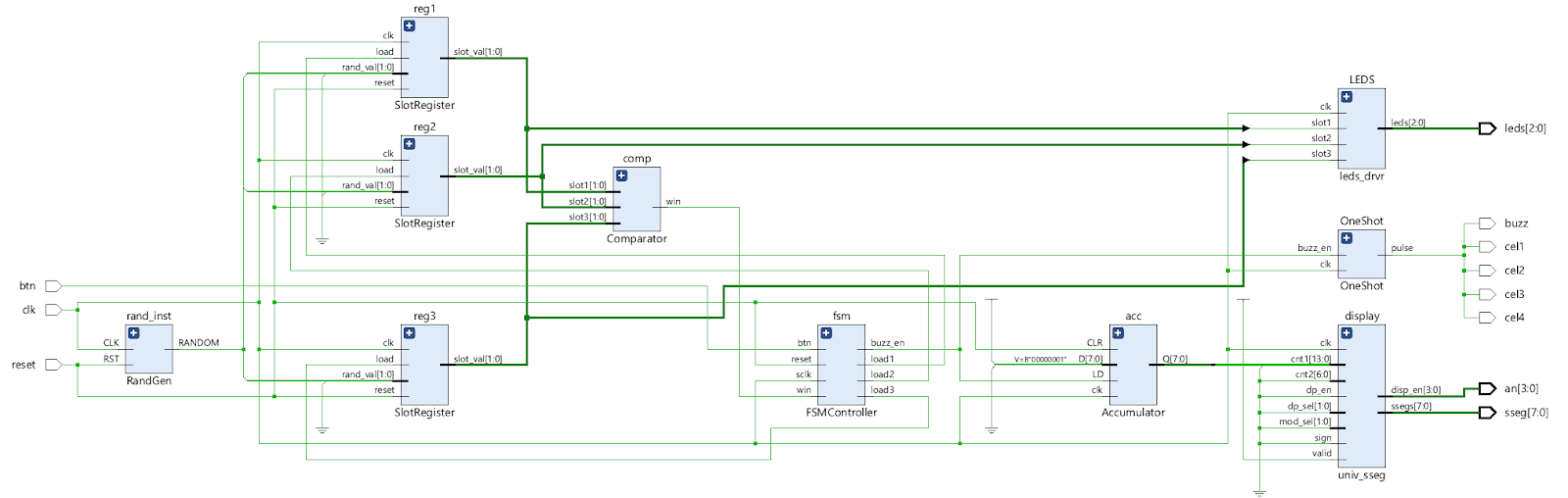The height and width of the screenshot is (498, 1568).
Task: Click the an[3:0] output port symbol
Action: 1487,389
